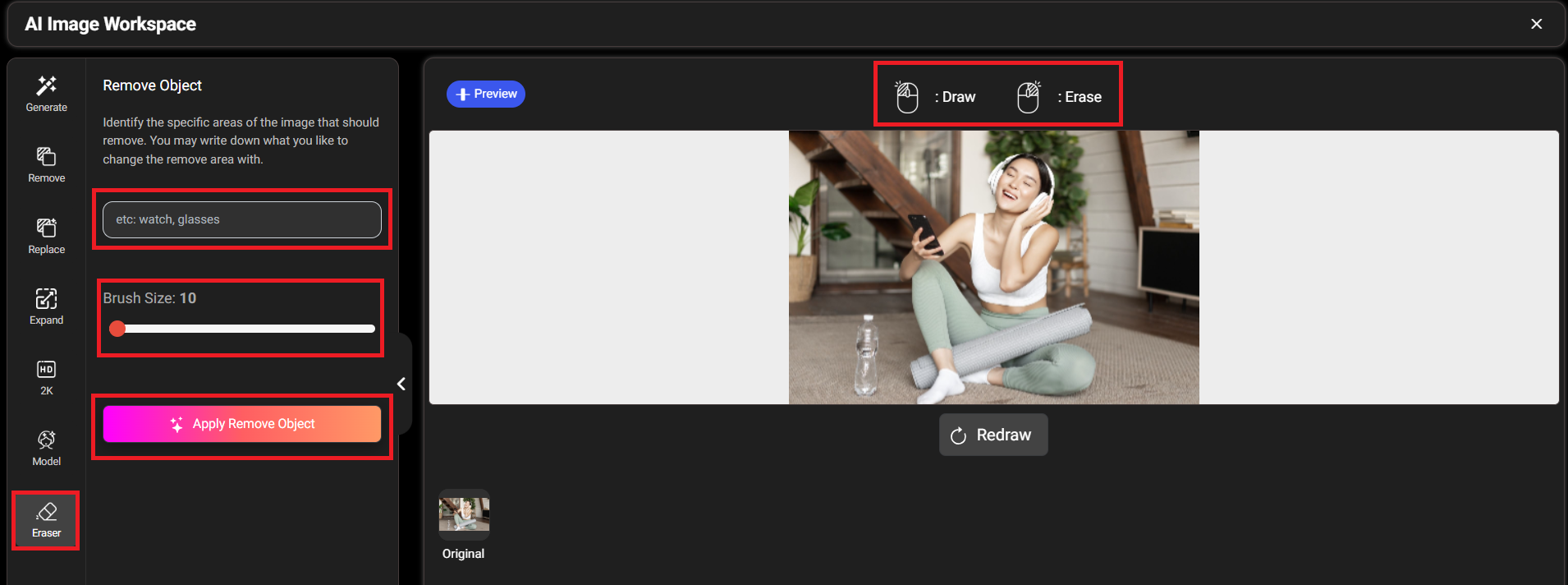Click the brush size slider track
This screenshot has width=1568, height=585.
242,329
